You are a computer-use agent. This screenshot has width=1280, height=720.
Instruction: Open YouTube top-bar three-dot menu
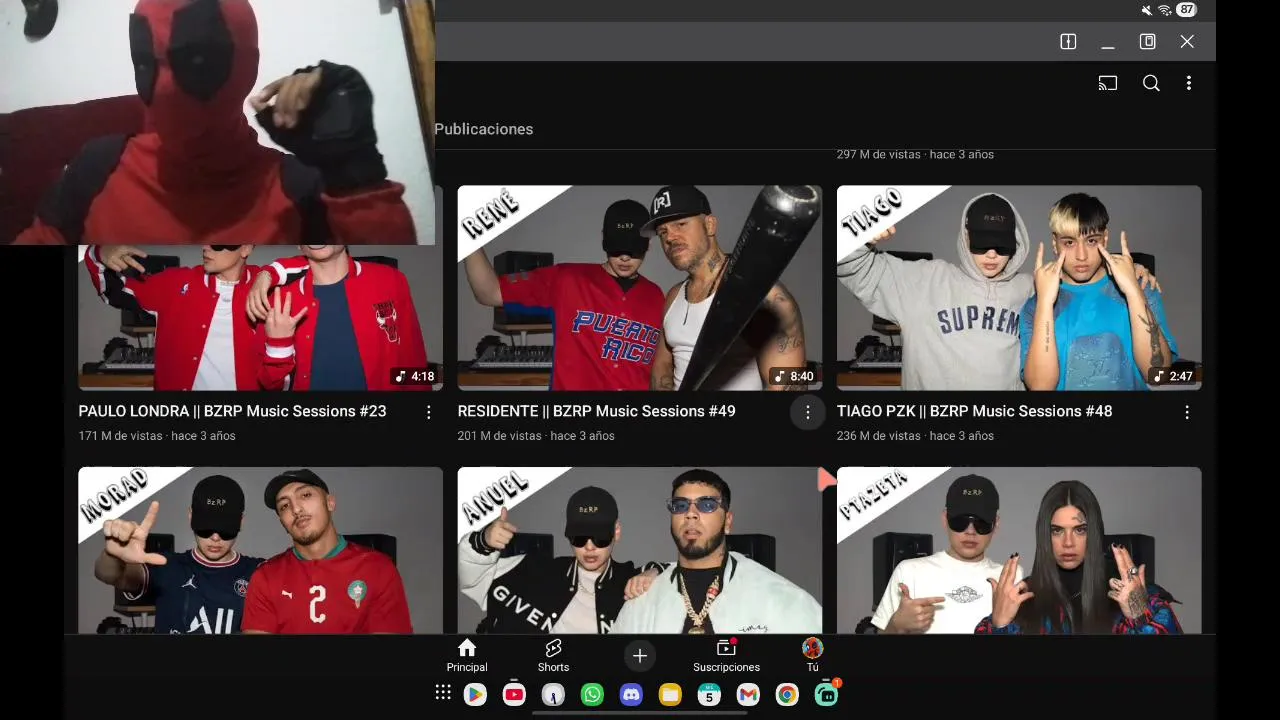[x=1189, y=83]
